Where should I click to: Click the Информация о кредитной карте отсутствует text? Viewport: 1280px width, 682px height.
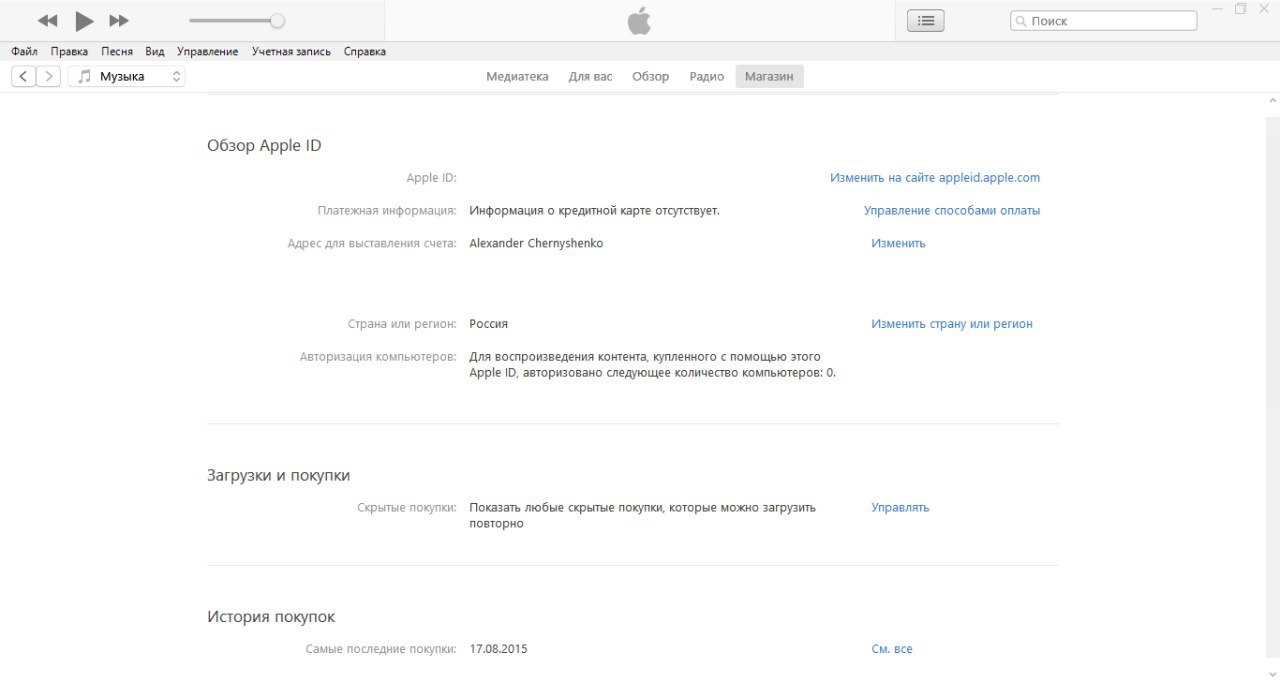click(595, 211)
